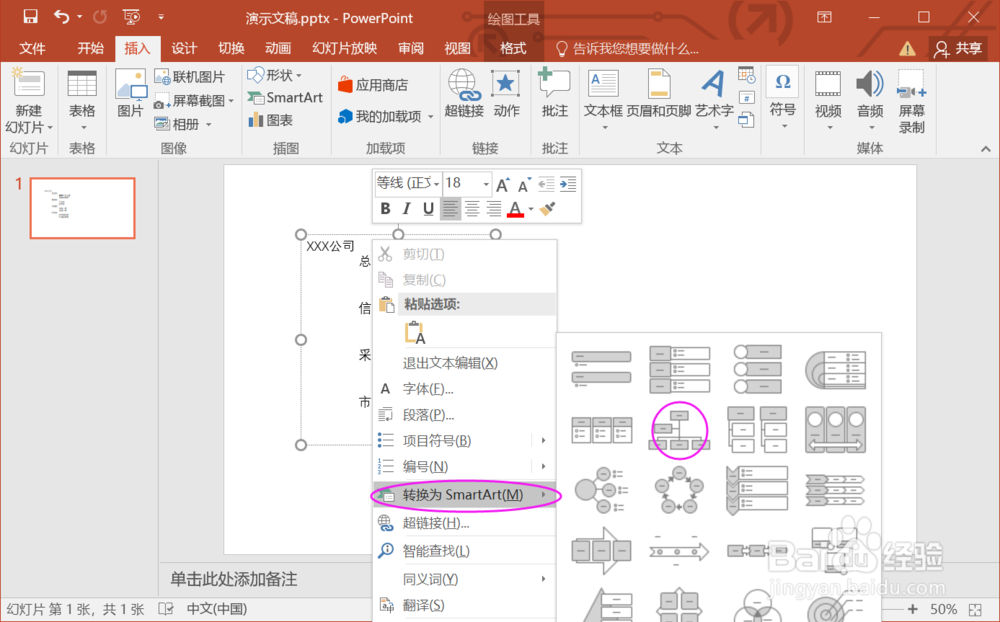
Task: Open SmartArt graphic dialog in ribbon
Action: pyautogui.click(x=286, y=98)
